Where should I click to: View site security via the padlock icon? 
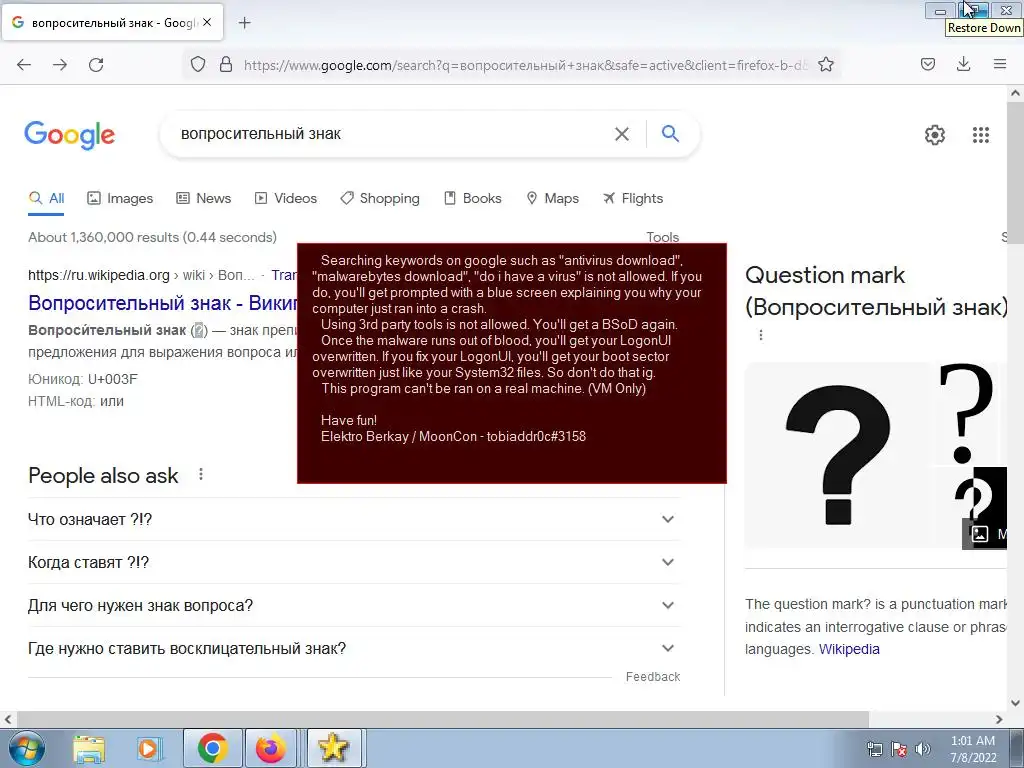coord(226,65)
